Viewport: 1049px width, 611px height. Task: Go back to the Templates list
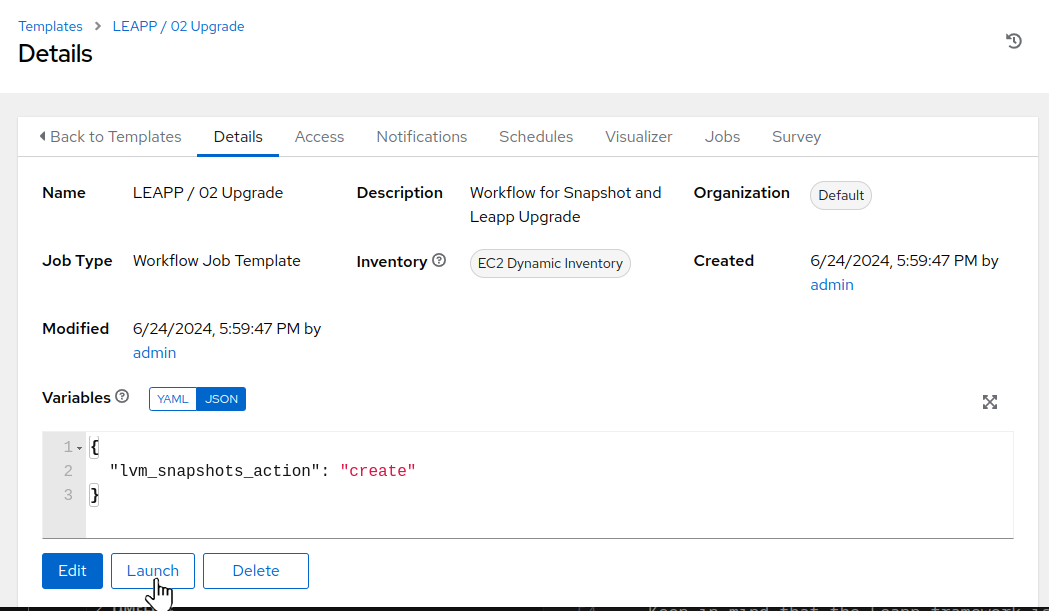[x=110, y=137]
